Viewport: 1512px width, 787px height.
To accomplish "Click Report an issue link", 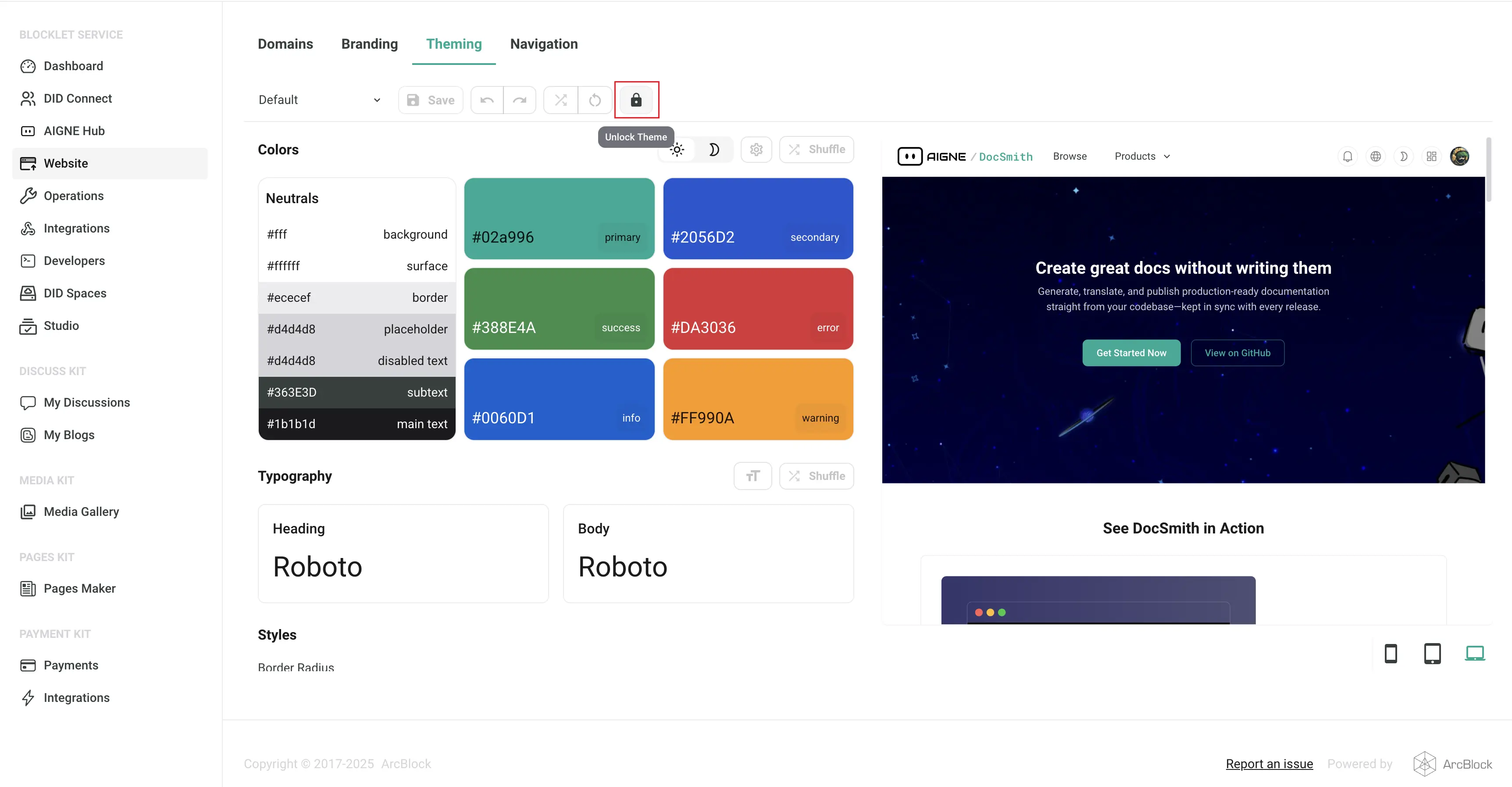I will 1269,763.
